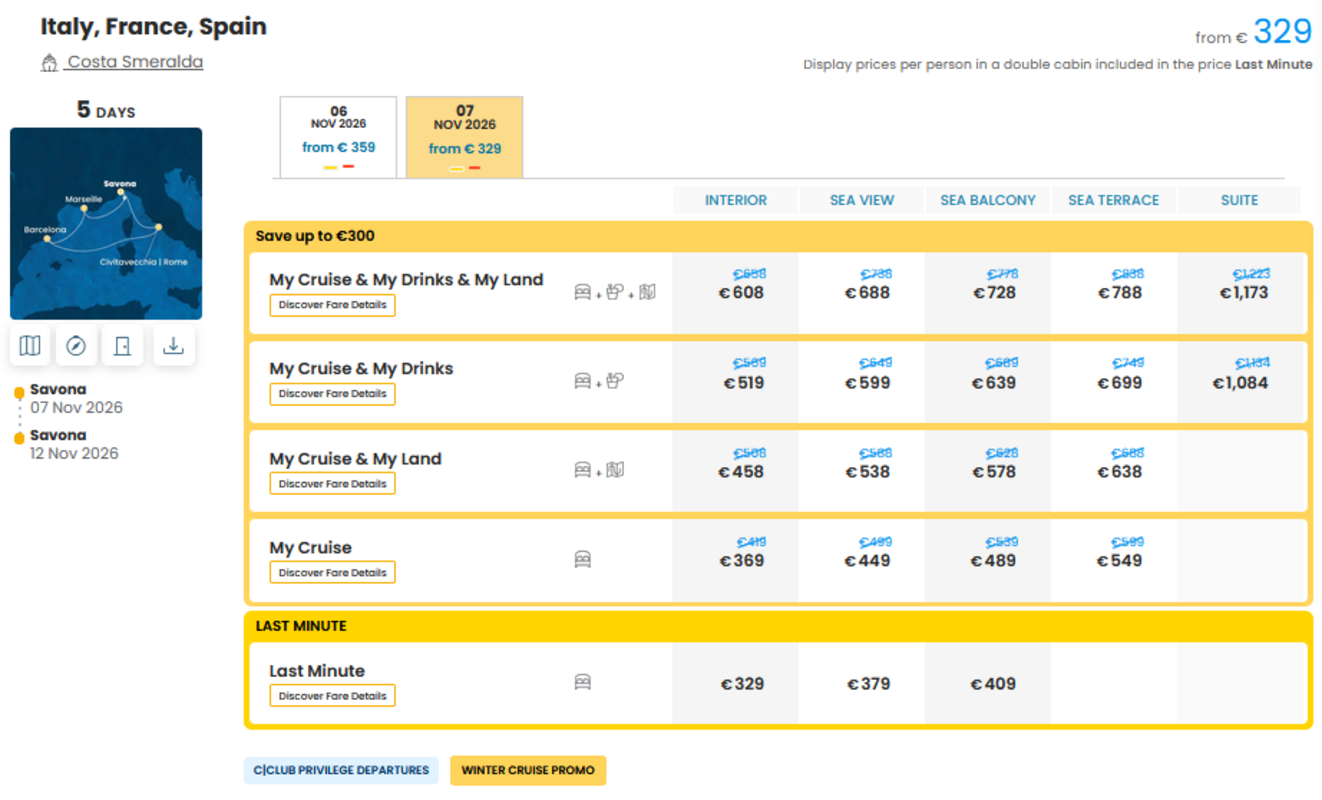Click the ship icon beside Costa Smeralda
1322x800 pixels.
tap(49, 63)
